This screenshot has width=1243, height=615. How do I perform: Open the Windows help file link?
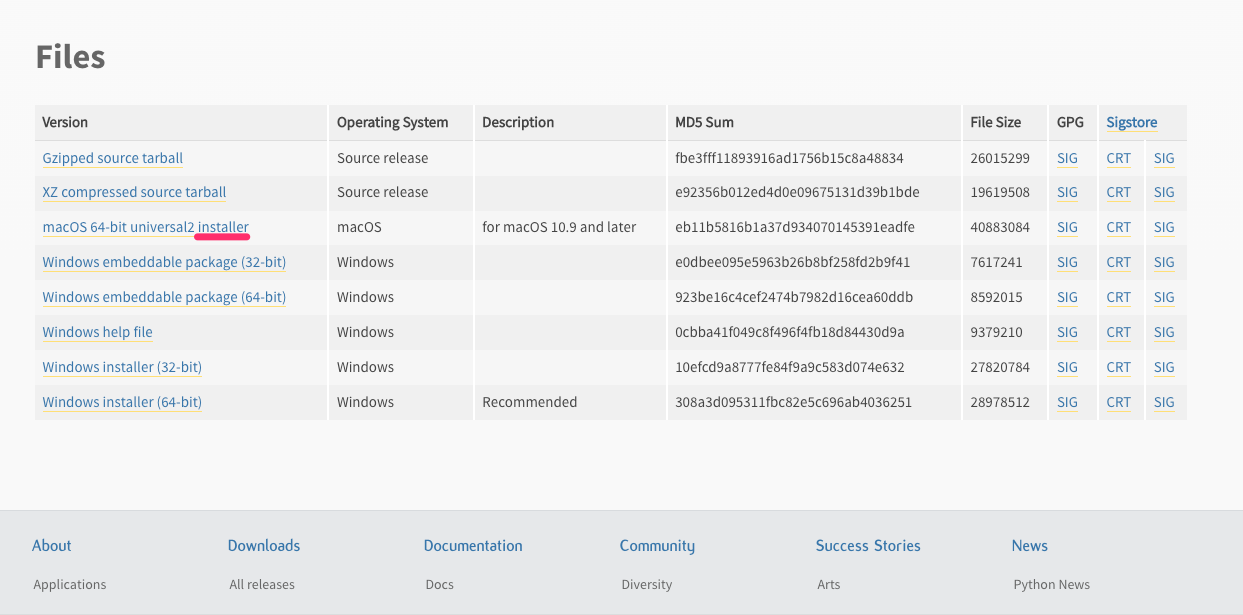[98, 332]
